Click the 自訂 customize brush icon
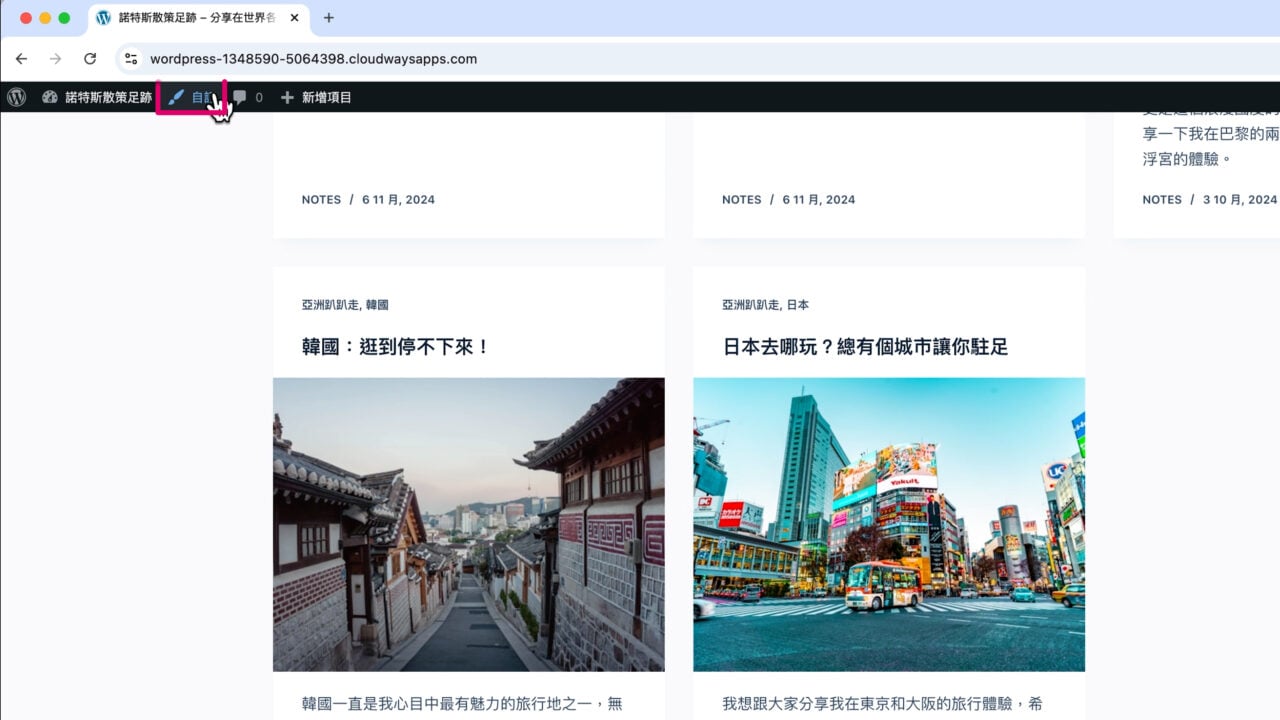This screenshot has height=720, width=1280. coord(176,97)
